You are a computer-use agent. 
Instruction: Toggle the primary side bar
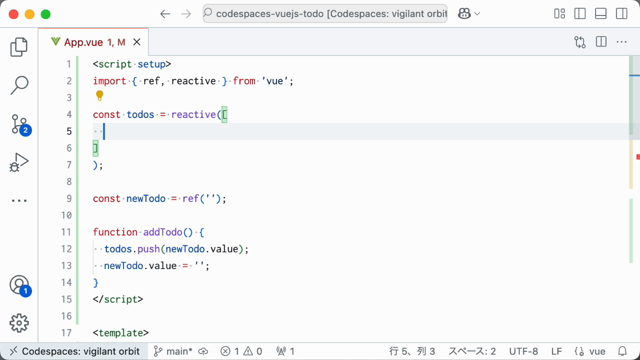(580, 14)
